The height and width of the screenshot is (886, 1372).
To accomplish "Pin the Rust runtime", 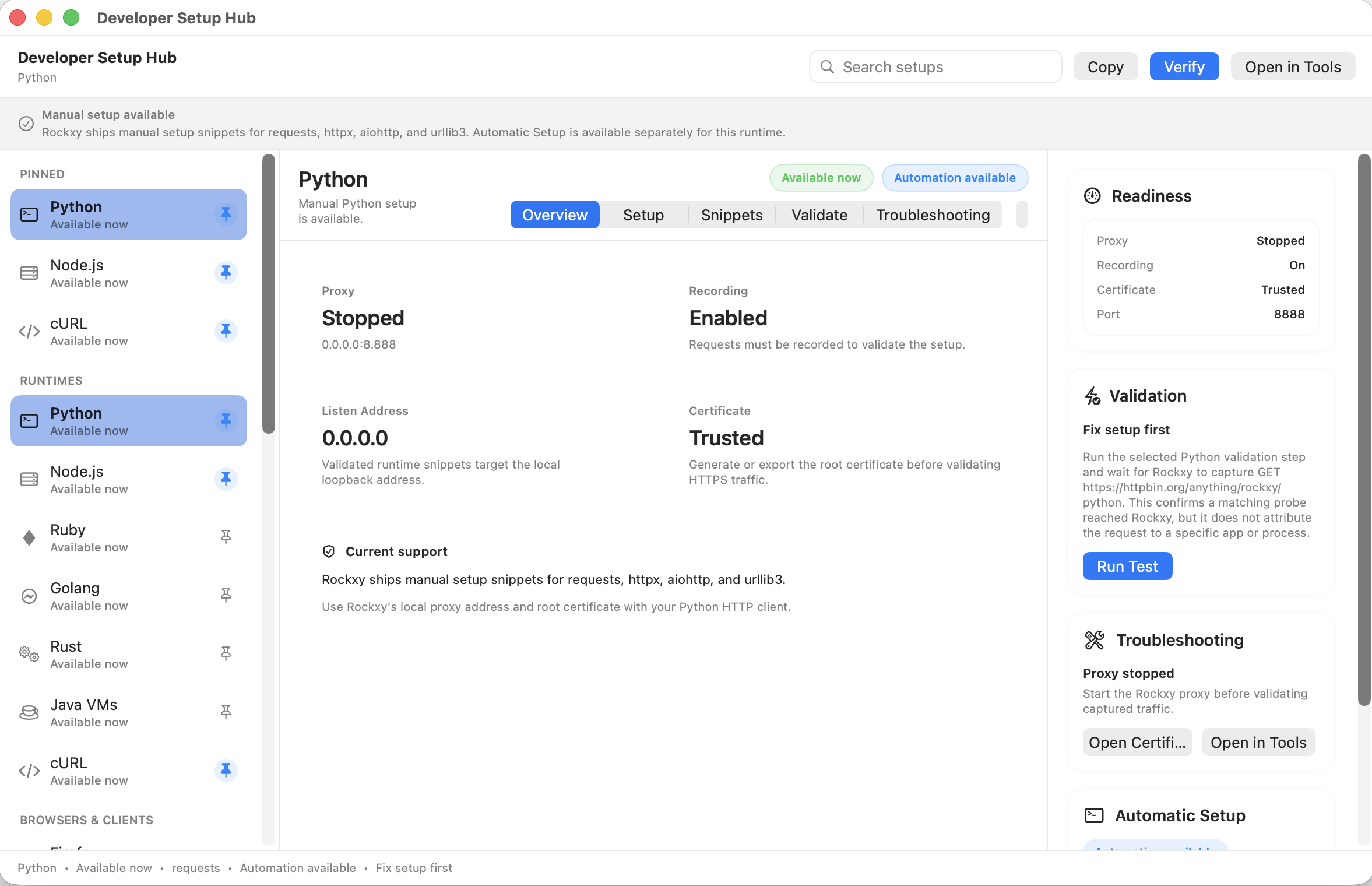I will click(225, 653).
